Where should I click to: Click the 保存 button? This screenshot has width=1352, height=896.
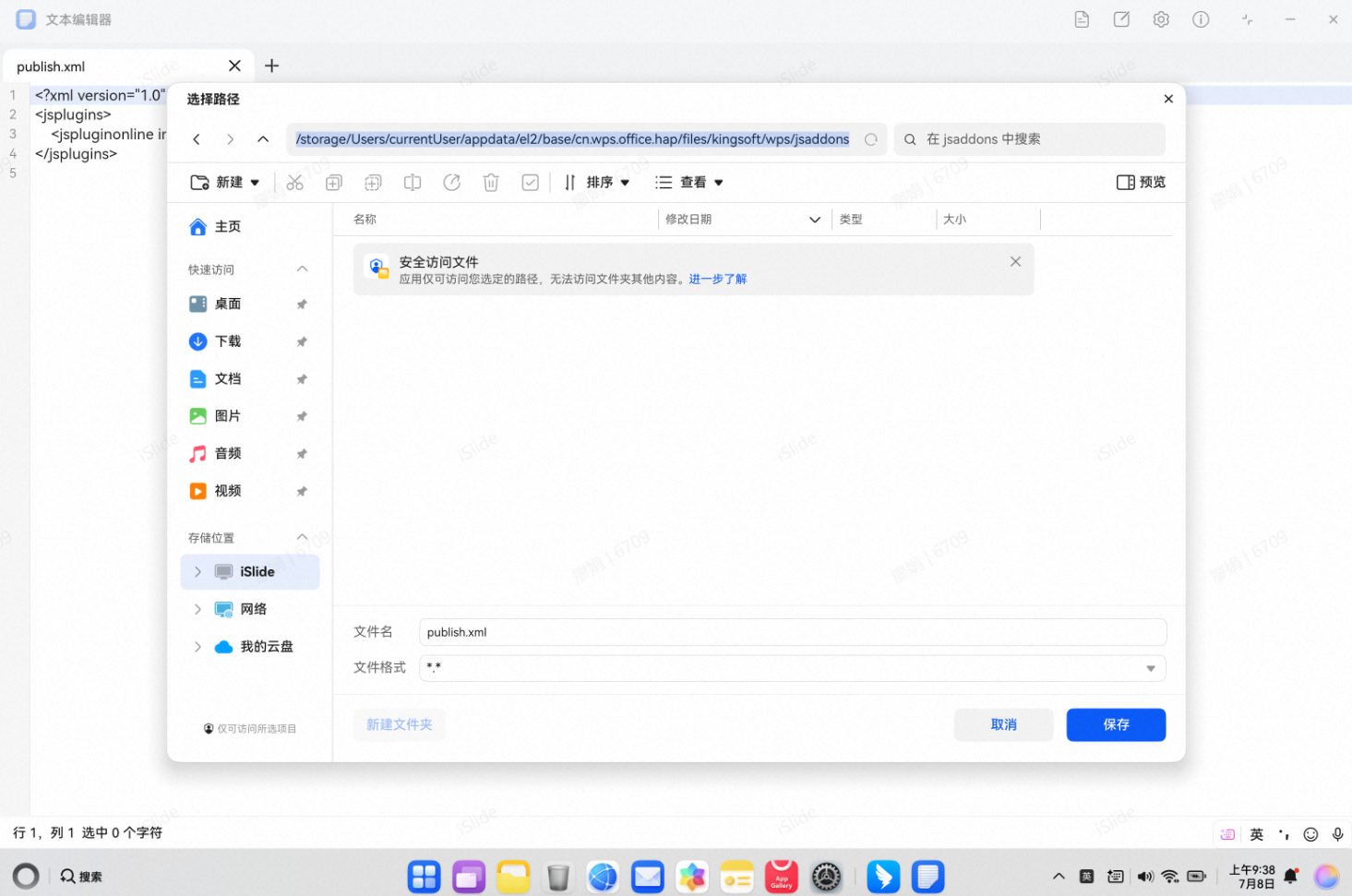click(x=1115, y=724)
